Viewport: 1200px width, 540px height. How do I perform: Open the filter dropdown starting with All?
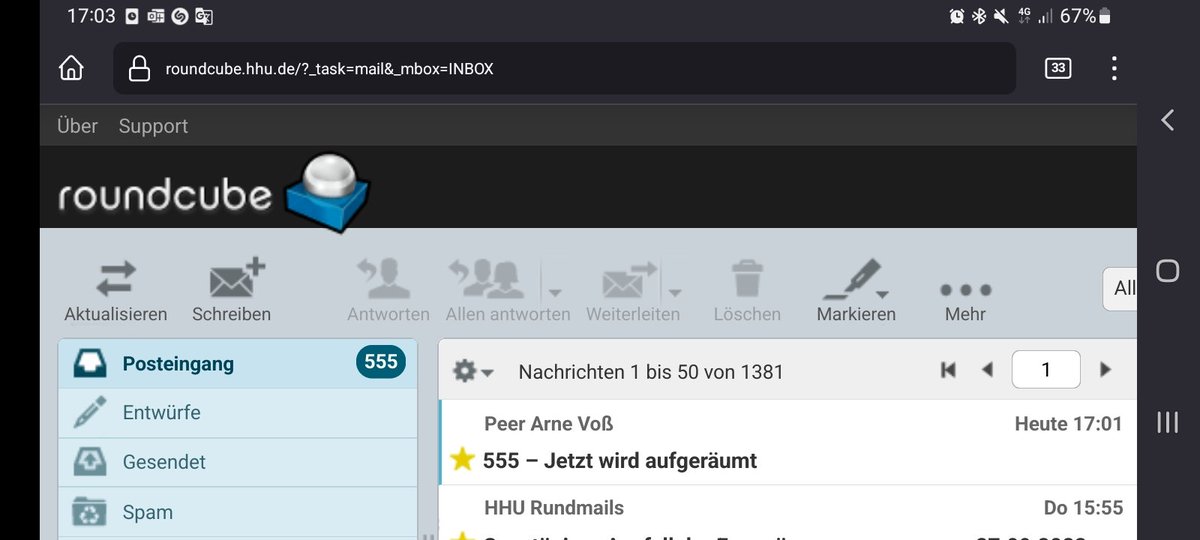tap(1120, 288)
